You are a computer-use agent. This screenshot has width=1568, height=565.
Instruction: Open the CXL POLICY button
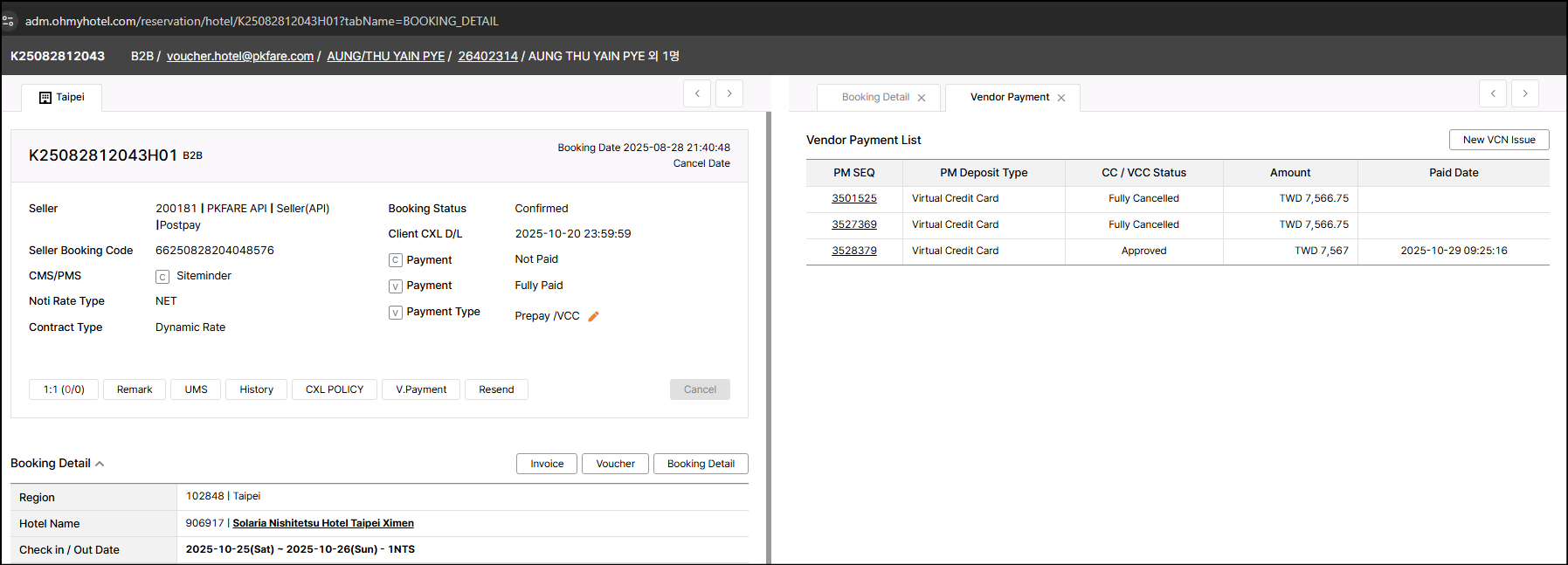pyautogui.click(x=335, y=389)
